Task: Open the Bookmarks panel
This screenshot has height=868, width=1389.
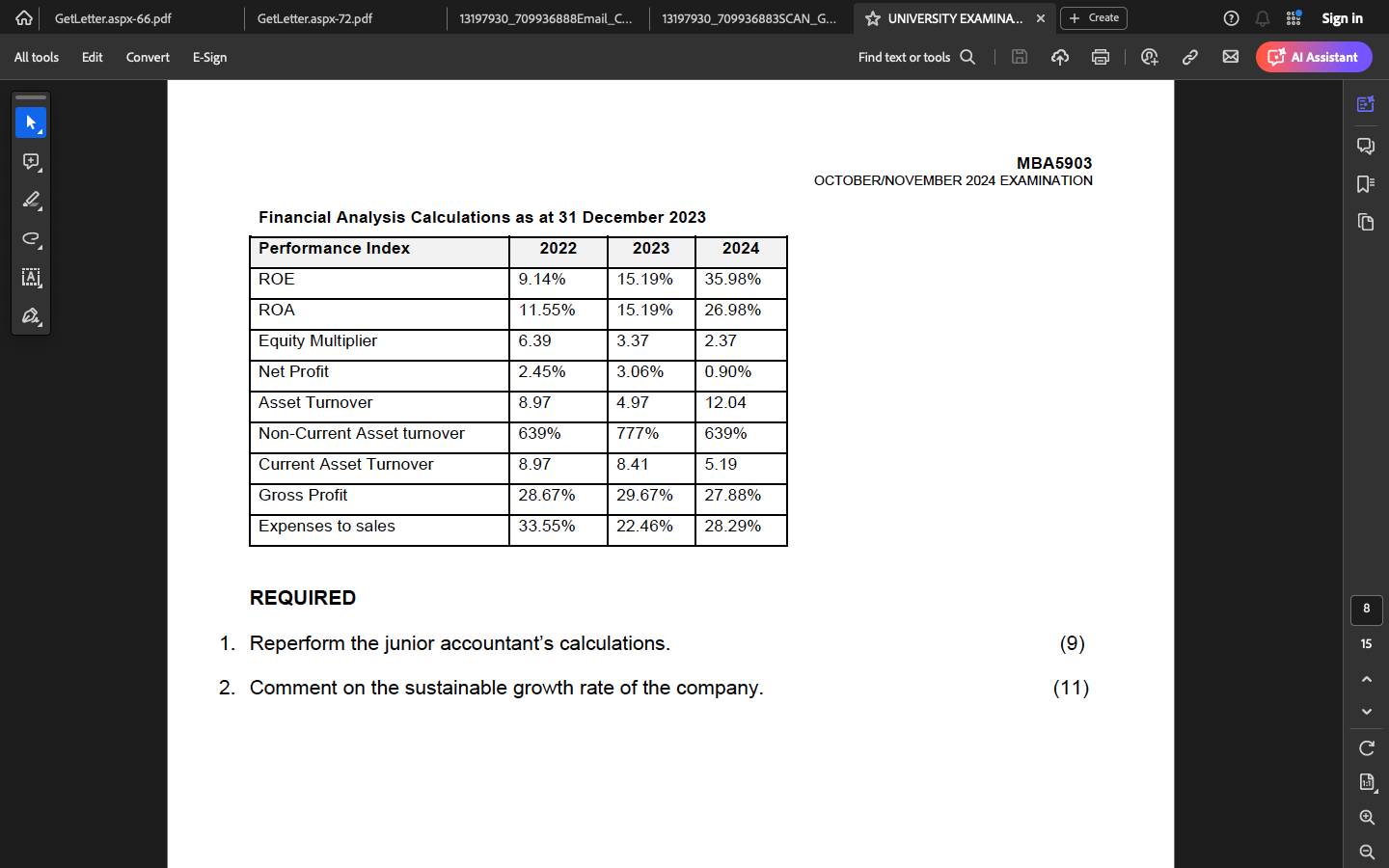Action: [x=1366, y=183]
